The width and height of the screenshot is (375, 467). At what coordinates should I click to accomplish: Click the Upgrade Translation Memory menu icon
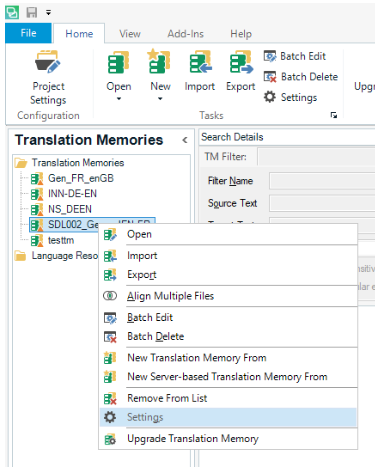click(110, 439)
